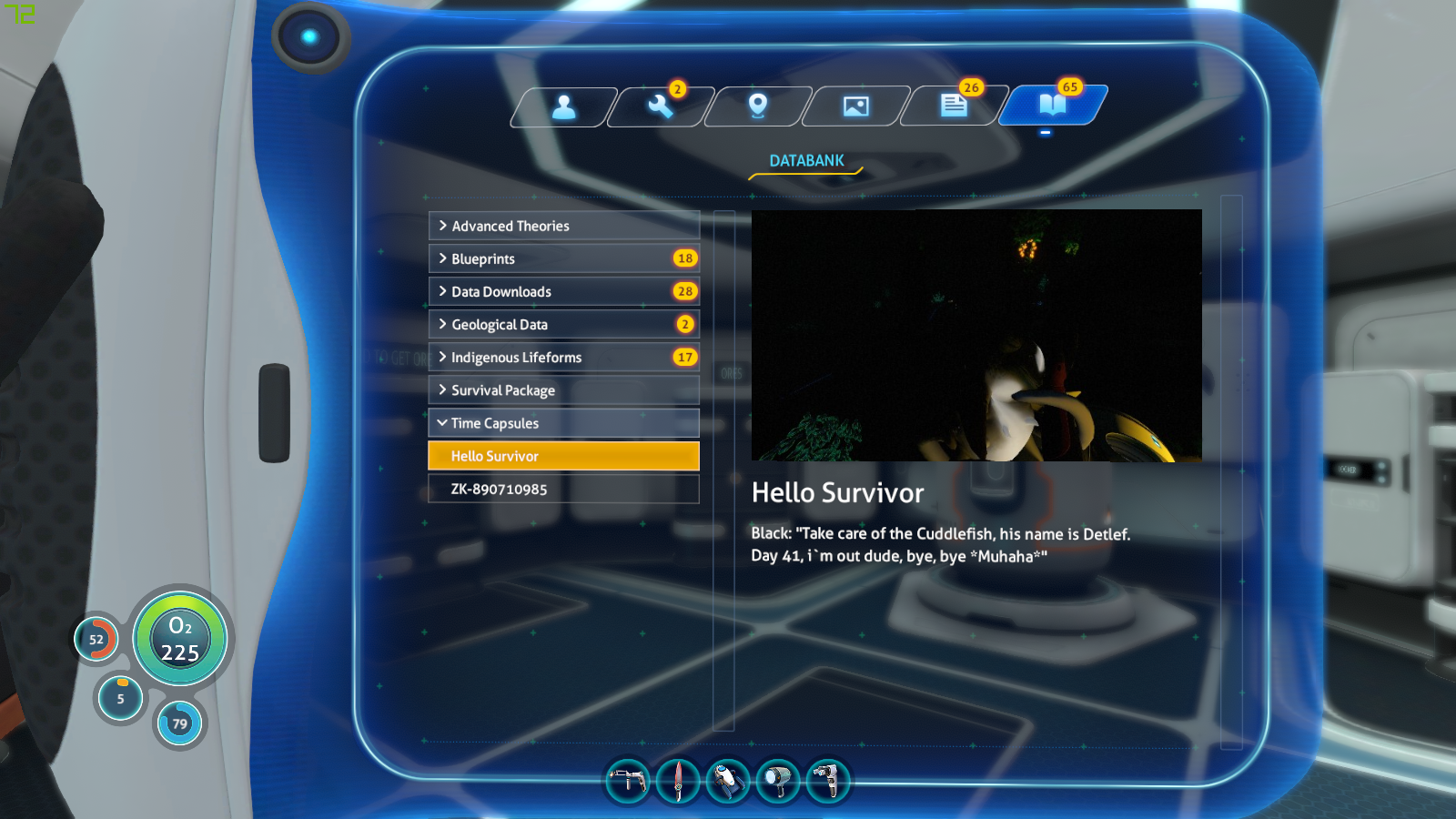Viewport: 1456px width, 819px height.
Task: Collapse the Time Capsules category
Action: 564,423
